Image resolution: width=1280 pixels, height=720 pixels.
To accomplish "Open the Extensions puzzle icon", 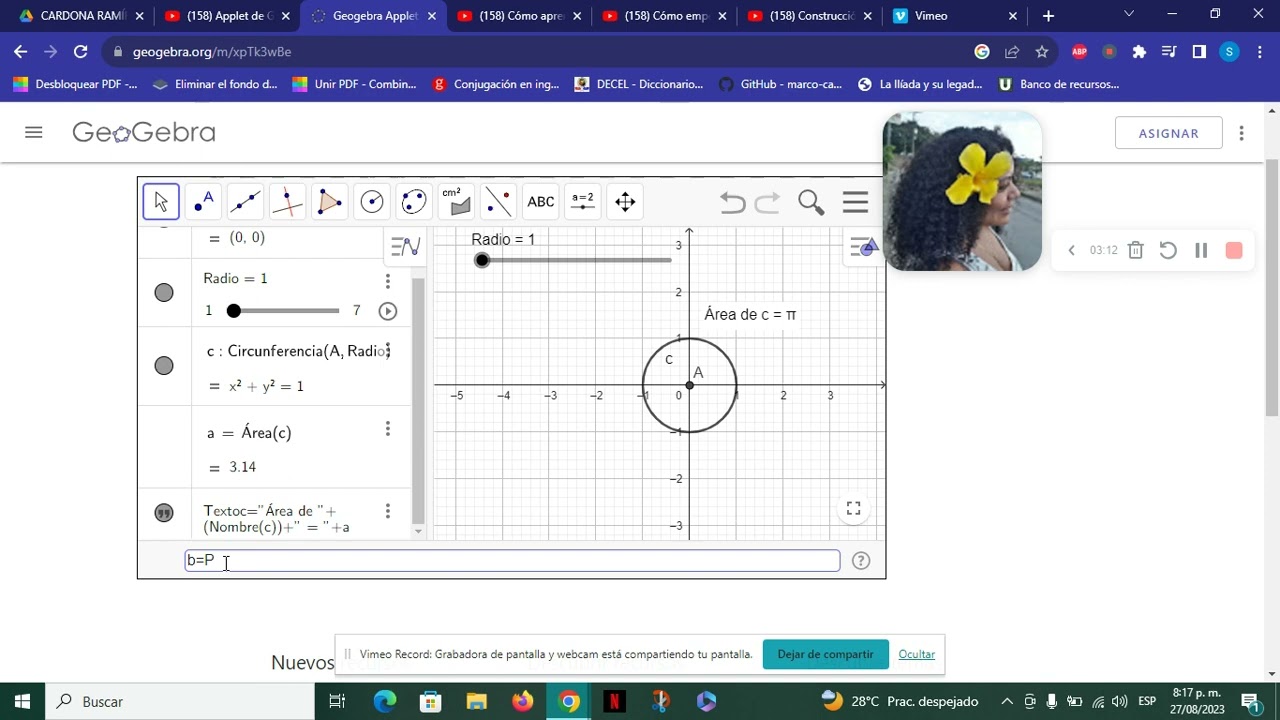I will (x=1139, y=52).
